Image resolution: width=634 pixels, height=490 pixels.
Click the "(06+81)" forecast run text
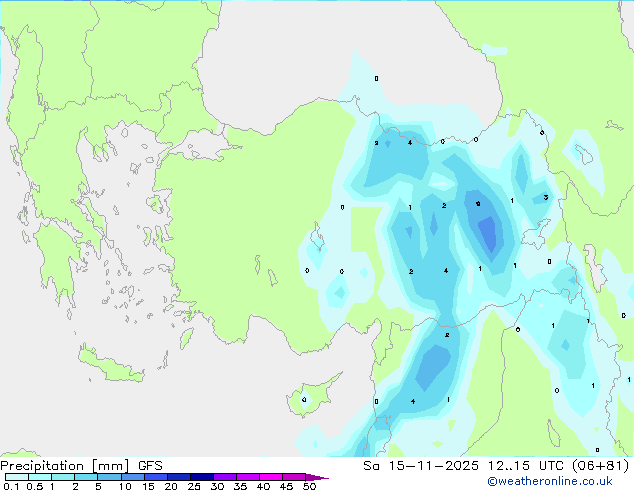click(x=601, y=466)
